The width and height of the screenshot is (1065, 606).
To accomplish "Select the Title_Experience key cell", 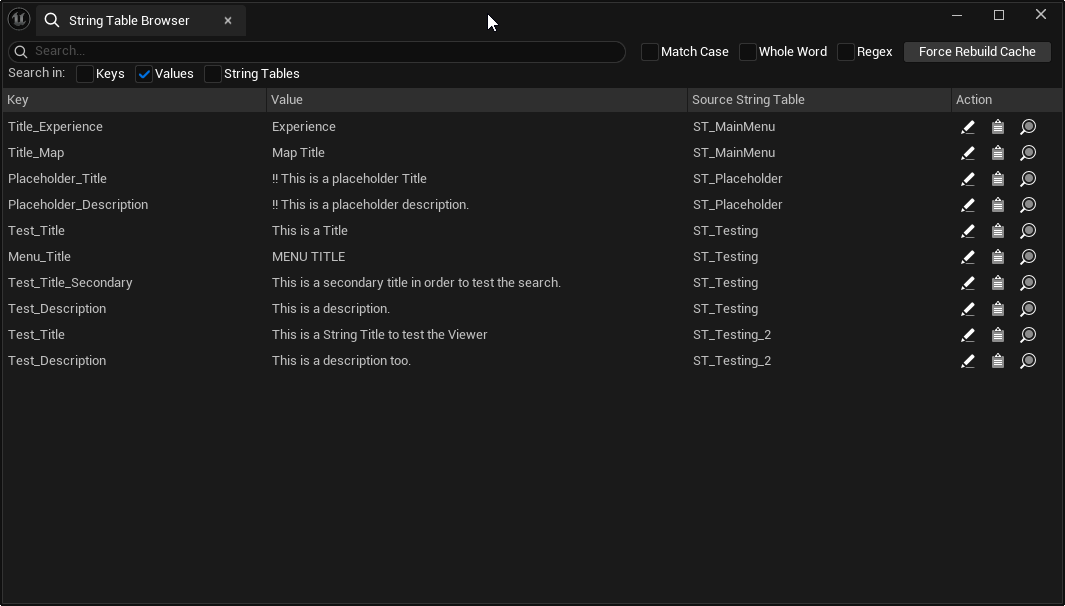I will 55,127.
